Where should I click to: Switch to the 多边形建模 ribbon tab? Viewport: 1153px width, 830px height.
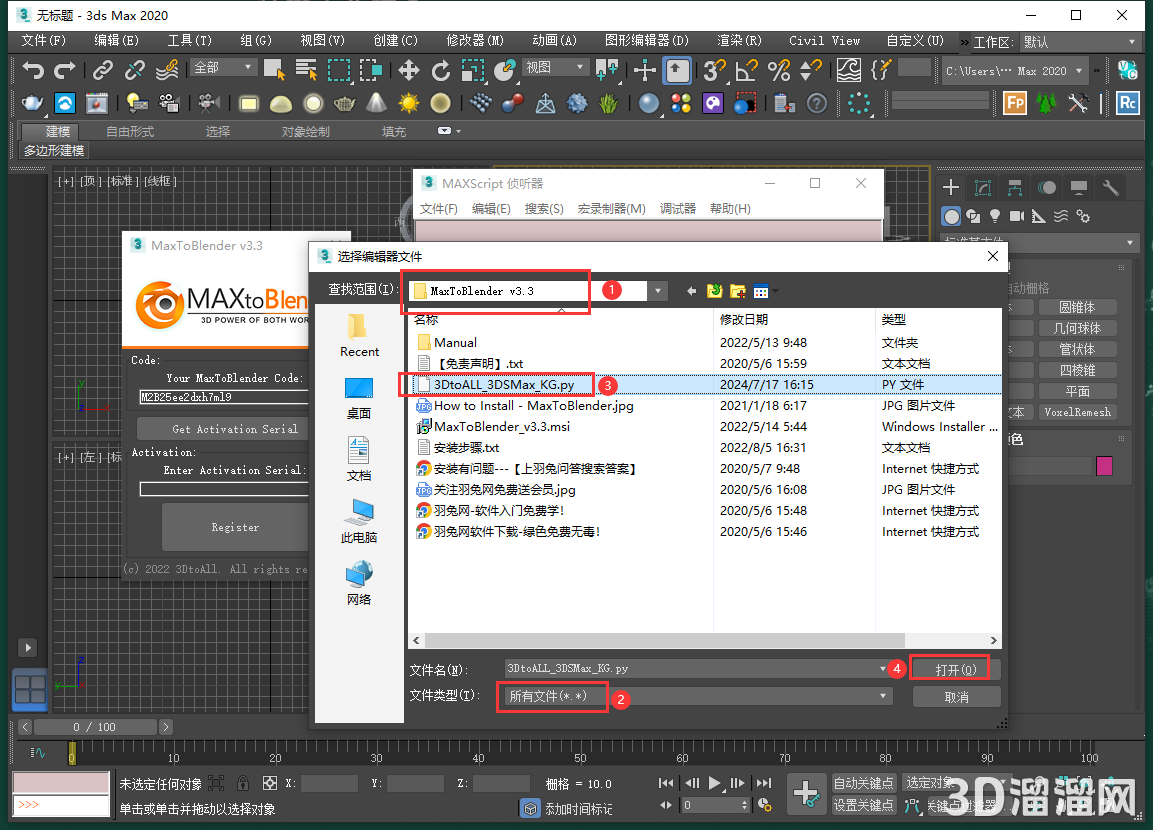[x=53, y=150]
